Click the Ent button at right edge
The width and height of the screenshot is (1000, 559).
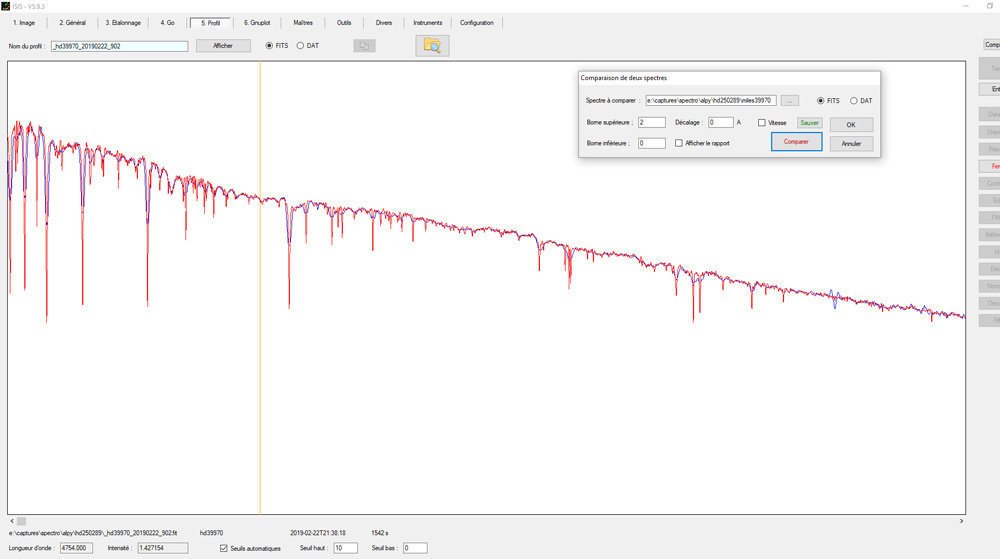(990, 89)
